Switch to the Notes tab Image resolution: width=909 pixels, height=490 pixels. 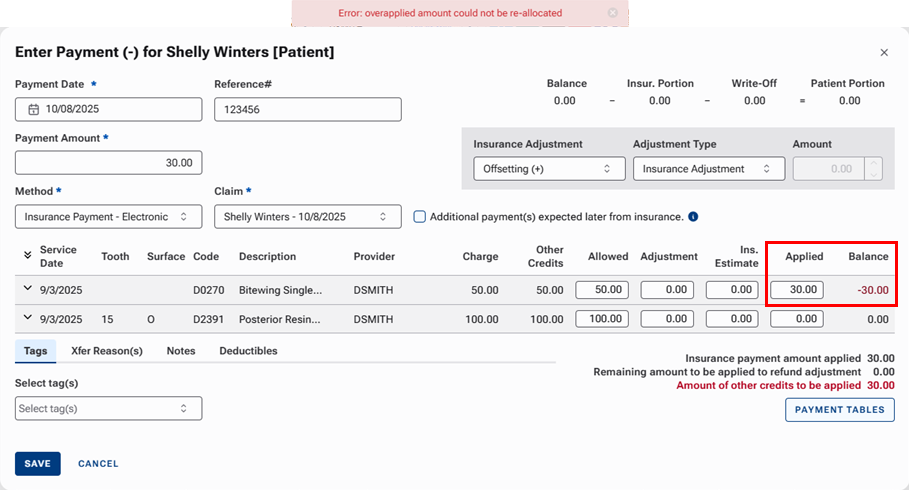click(181, 351)
